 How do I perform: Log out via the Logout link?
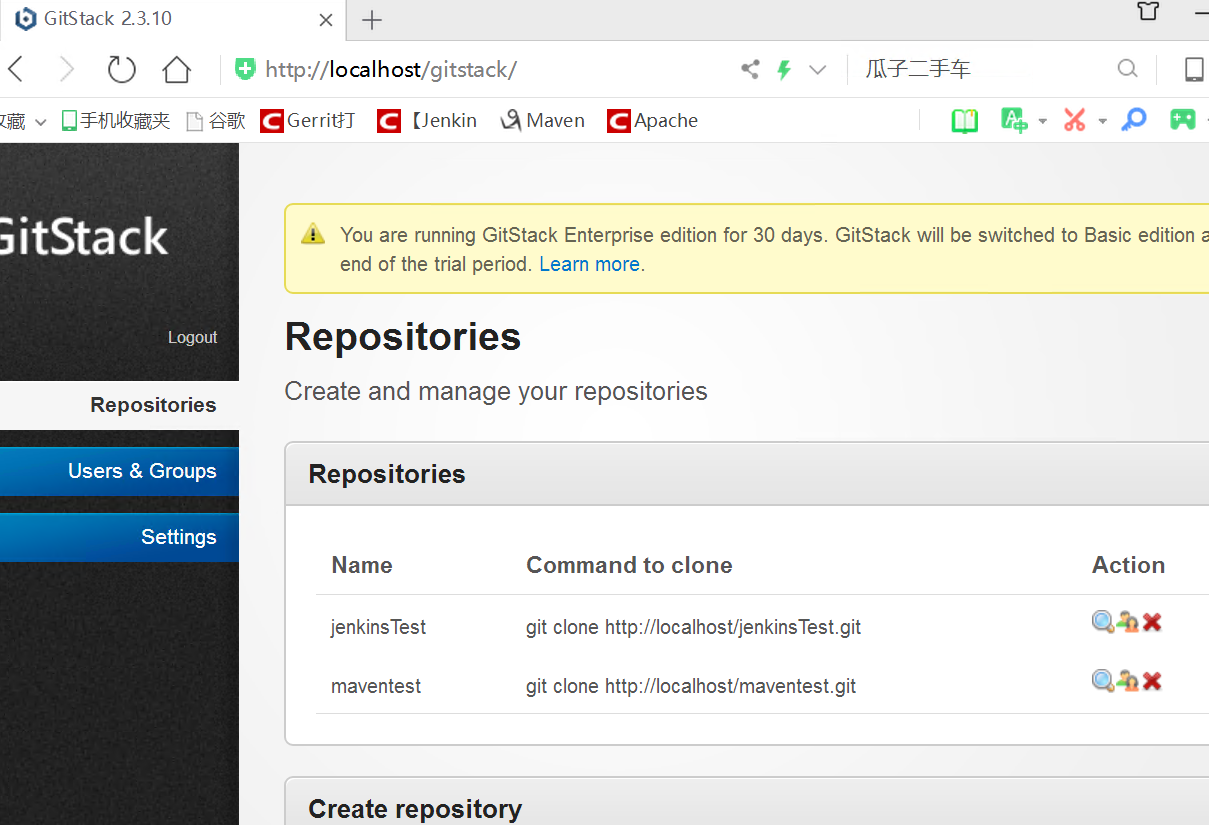[x=192, y=338]
